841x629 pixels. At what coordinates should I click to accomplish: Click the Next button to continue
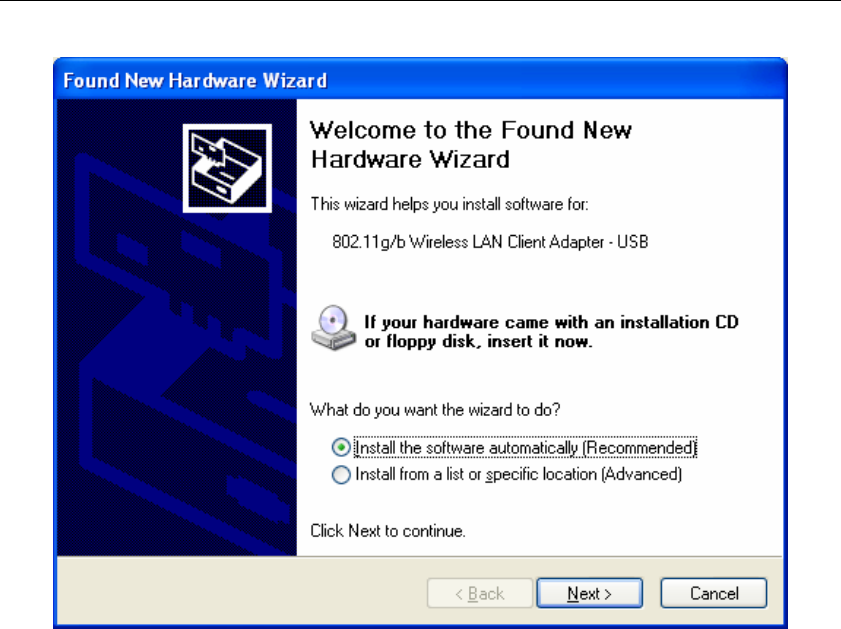589,593
